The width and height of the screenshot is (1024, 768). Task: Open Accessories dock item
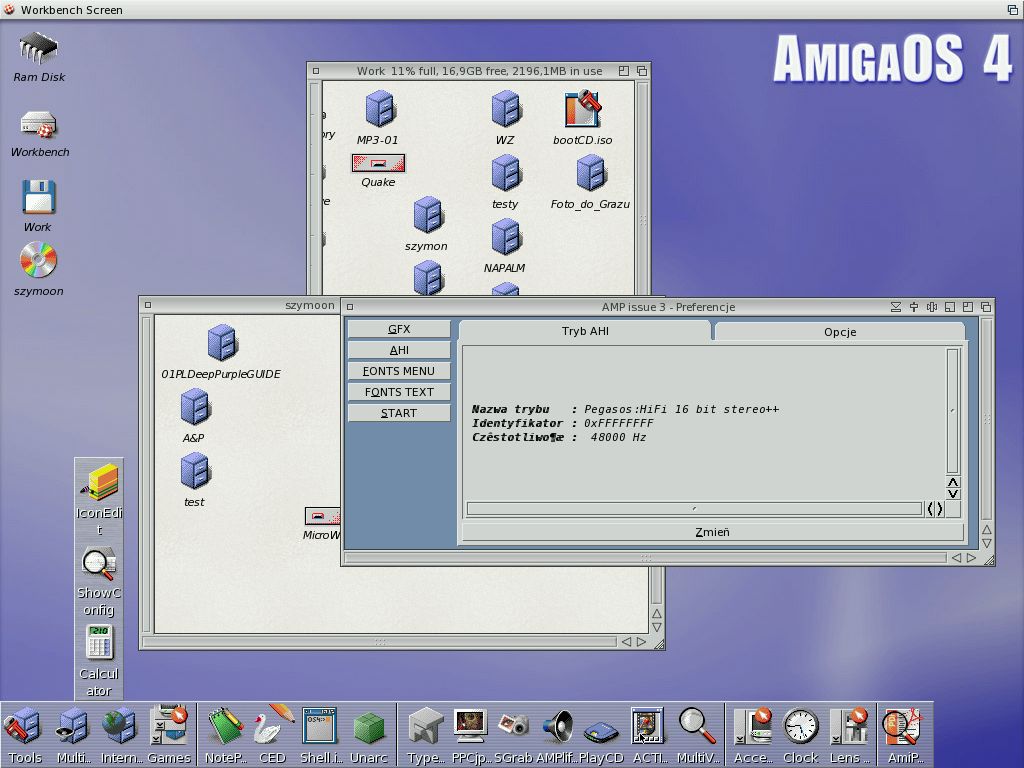pyautogui.click(x=754, y=735)
